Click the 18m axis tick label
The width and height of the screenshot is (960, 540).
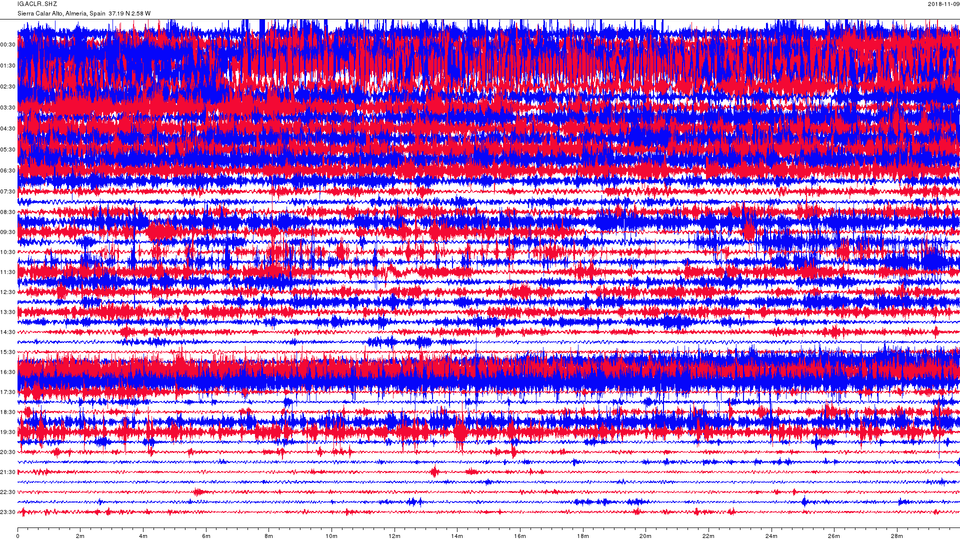point(582,536)
